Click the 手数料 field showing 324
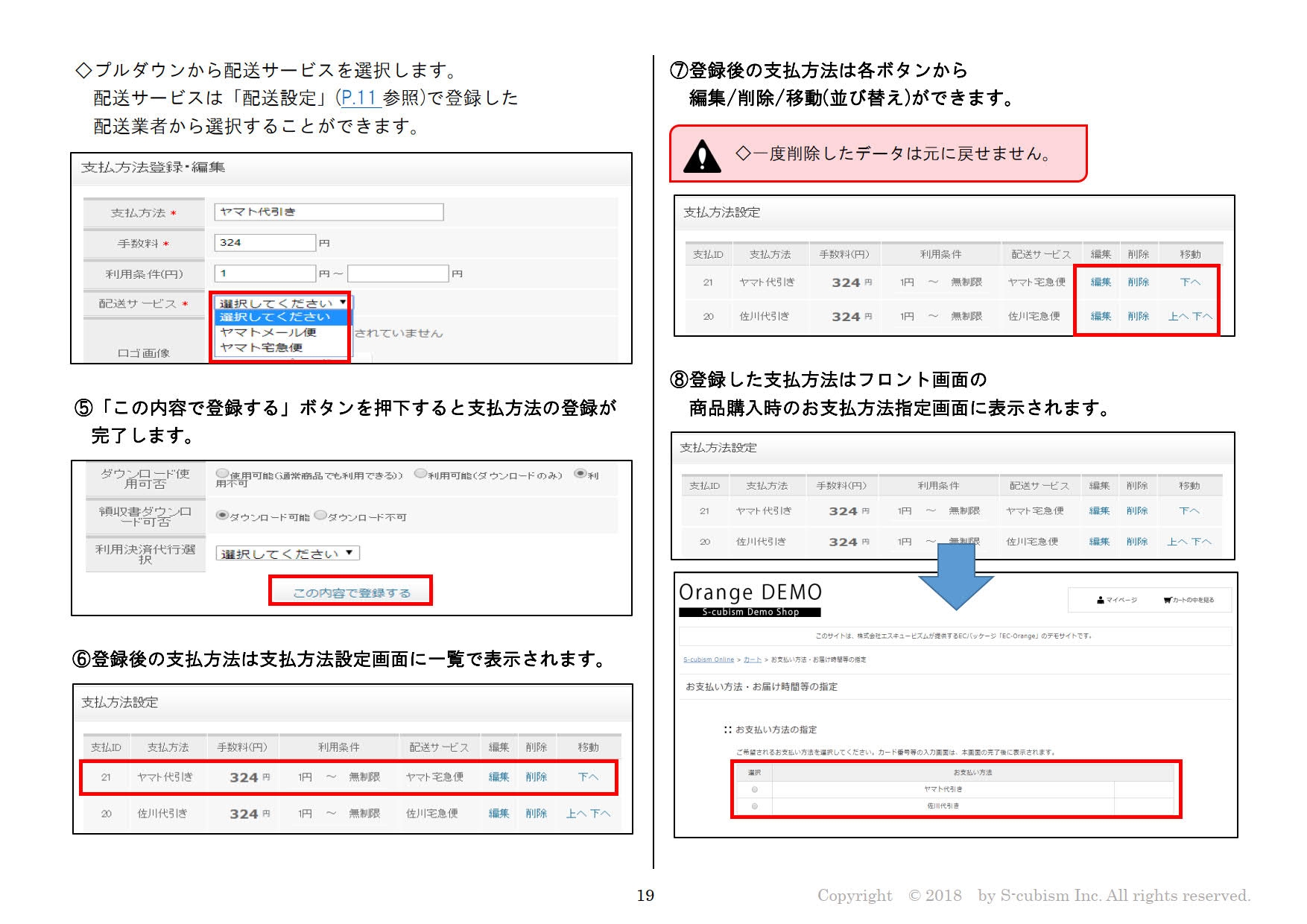Viewport: 1307px width, 924px height. click(265, 243)
